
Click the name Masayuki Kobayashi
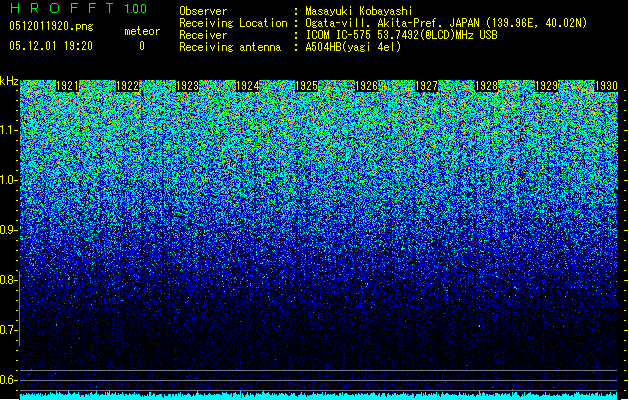359,11
